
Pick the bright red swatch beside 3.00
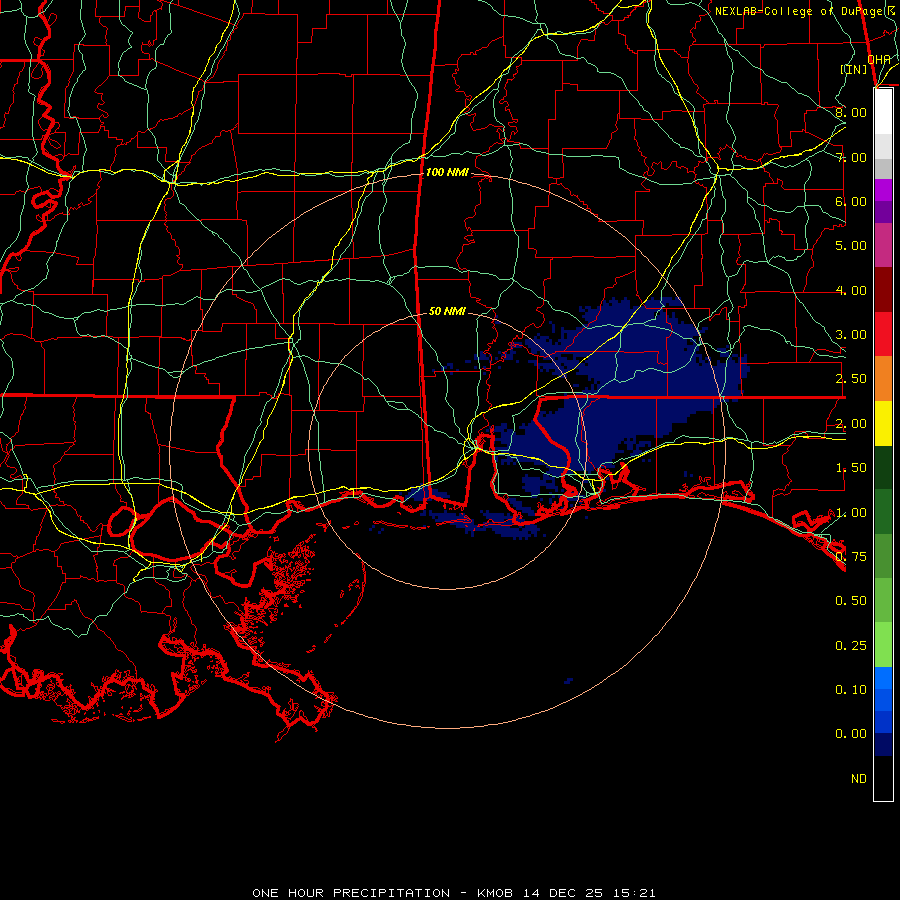click(x=883, y=334)
